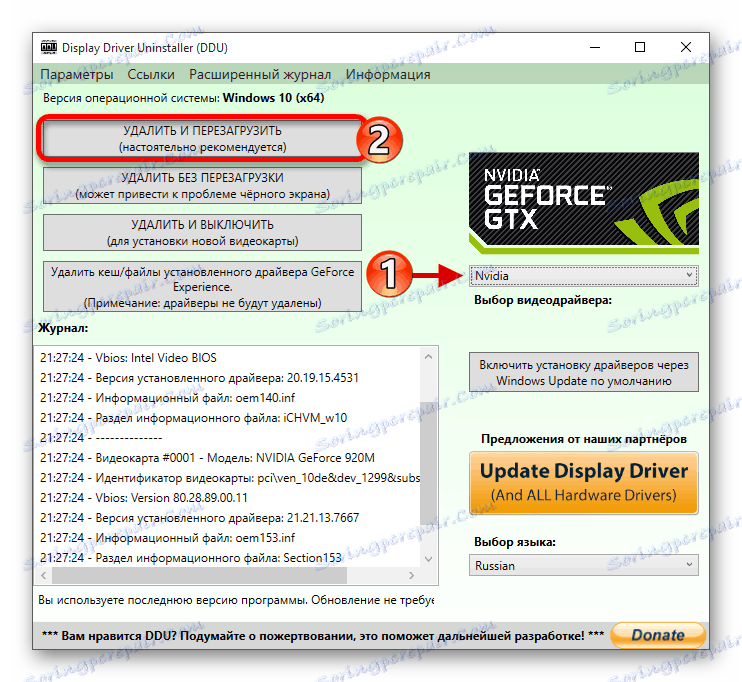Click УДАЛИТЬ И ПЕРЕЗАГРУЗИТЬ button
The width and height of the screenshot is (742, 682).
coord(202,138)
